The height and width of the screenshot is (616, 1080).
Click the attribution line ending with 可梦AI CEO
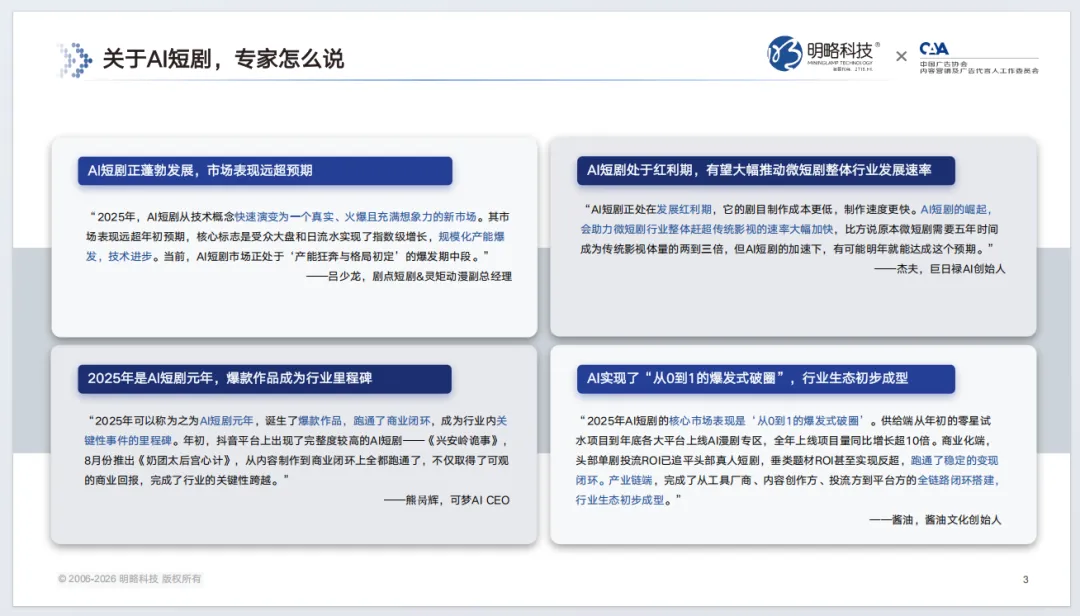click(x=447, y=500)
